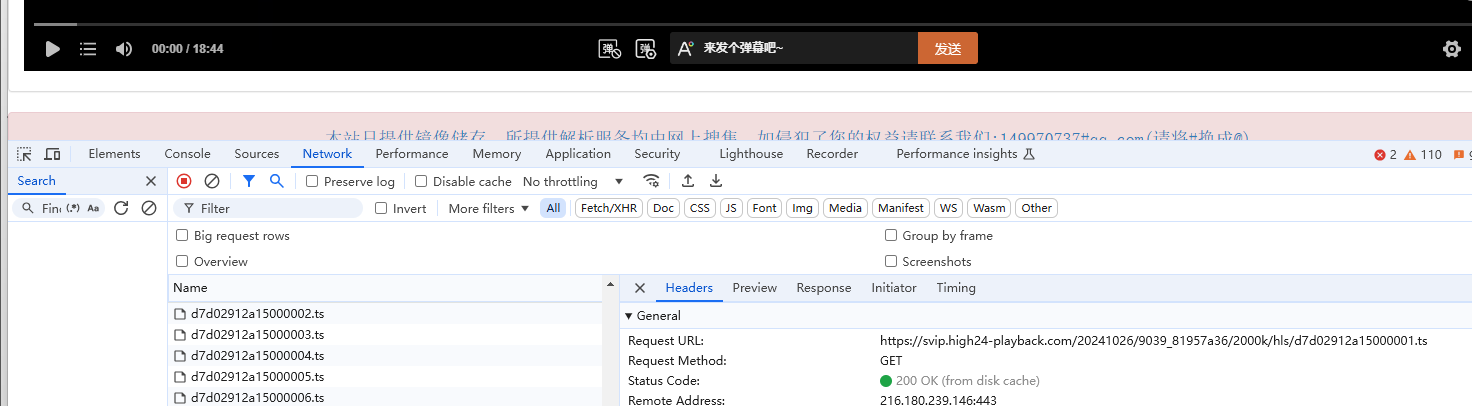Expand the More filters dropdown

pyautogui.click(x=488, y=208)
